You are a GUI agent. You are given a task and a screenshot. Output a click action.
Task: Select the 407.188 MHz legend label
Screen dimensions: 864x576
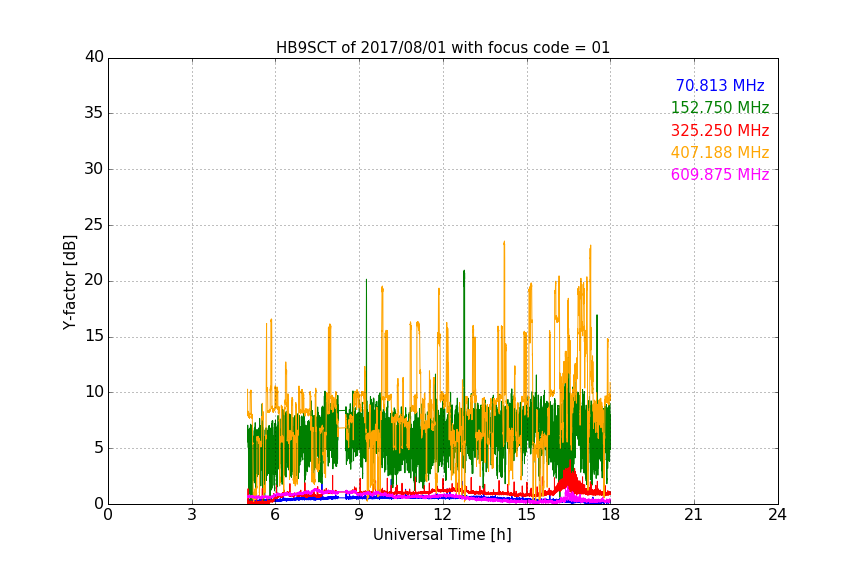pyautogui.click(x=720, y=153)
